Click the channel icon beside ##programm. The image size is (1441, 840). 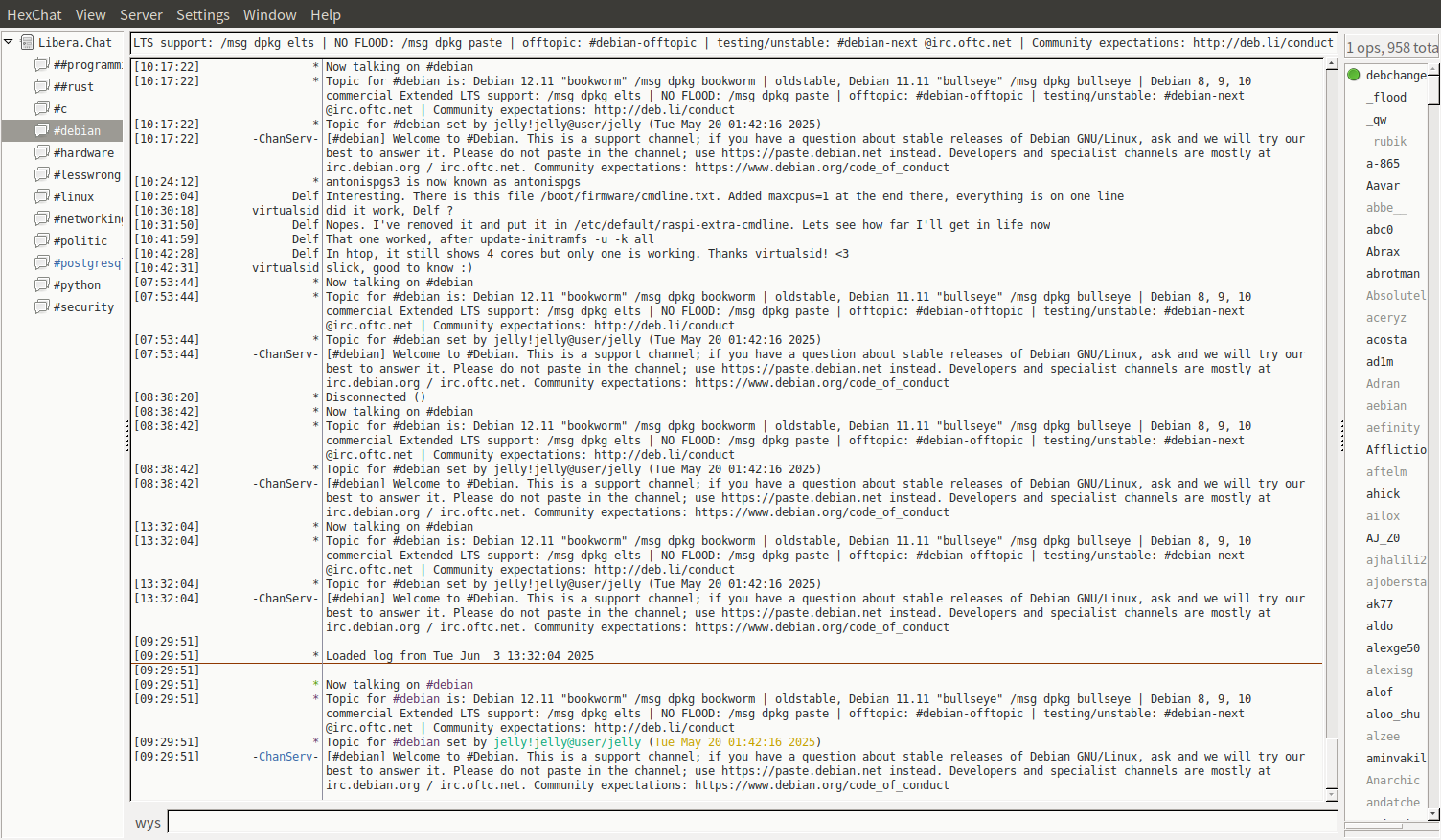pos(42,64)
